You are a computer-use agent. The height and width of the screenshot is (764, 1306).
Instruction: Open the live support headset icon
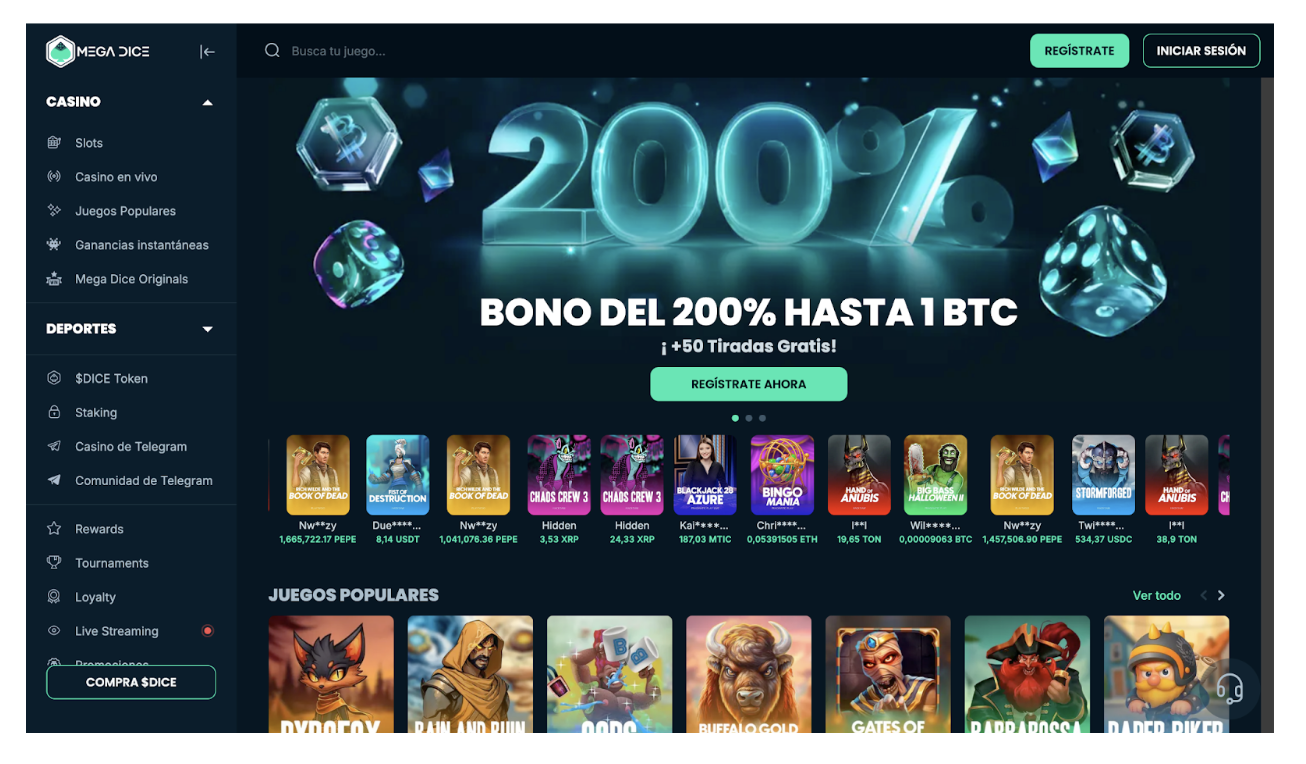click(1230, 689)
